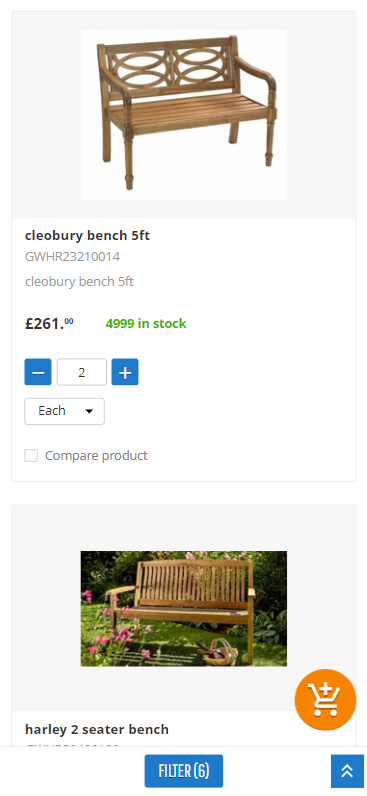Open the cleobury bench product image

click(x=184, y=115)
